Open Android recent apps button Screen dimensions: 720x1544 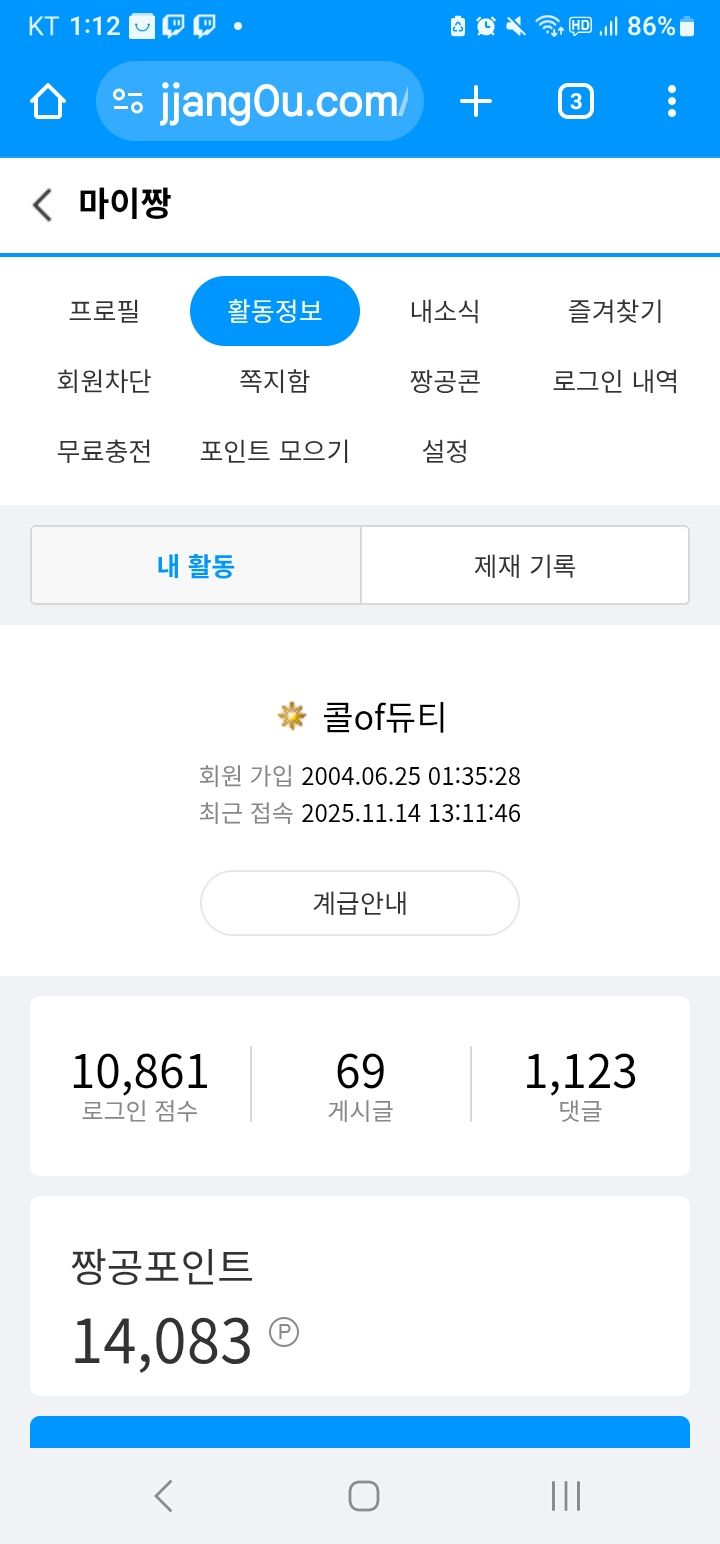click(x=565, y=1496)
